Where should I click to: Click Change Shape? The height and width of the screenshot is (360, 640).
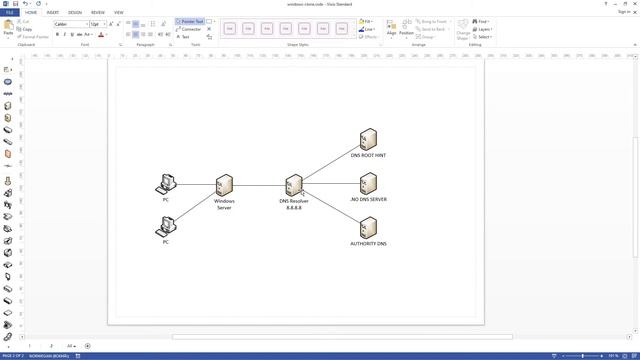coord(463,29)
